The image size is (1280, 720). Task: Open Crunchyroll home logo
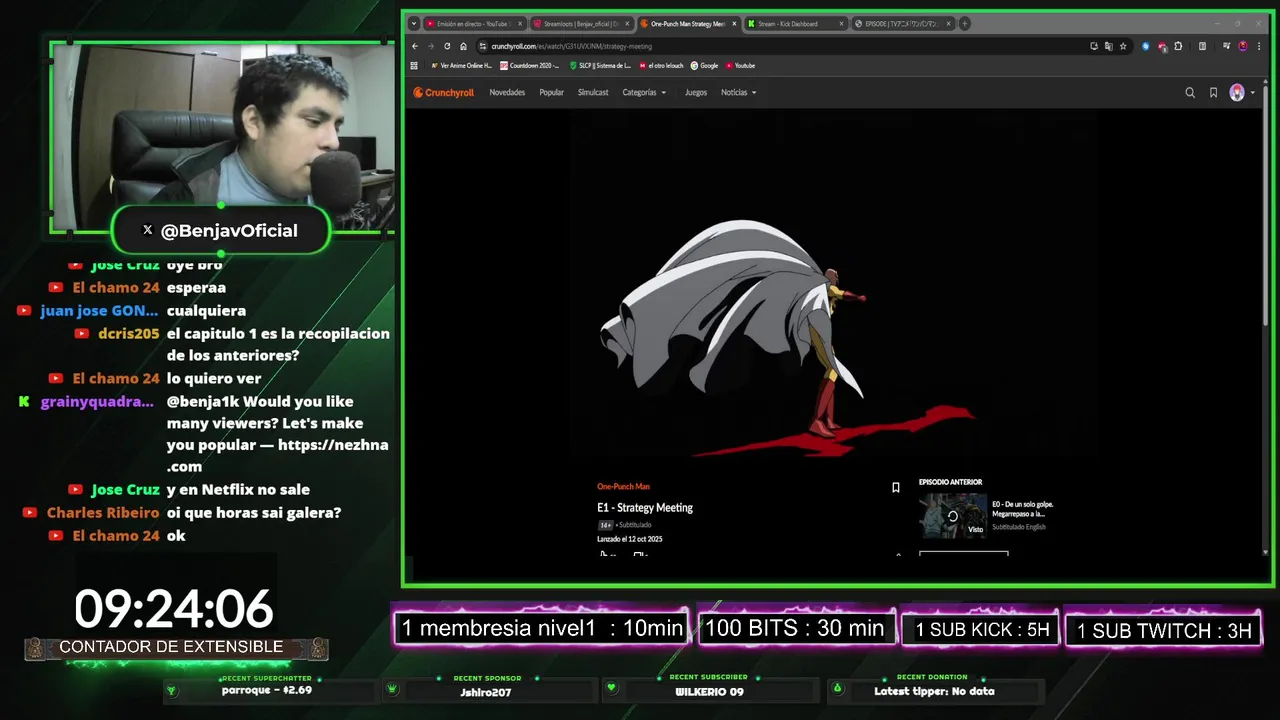coord(444,93)
